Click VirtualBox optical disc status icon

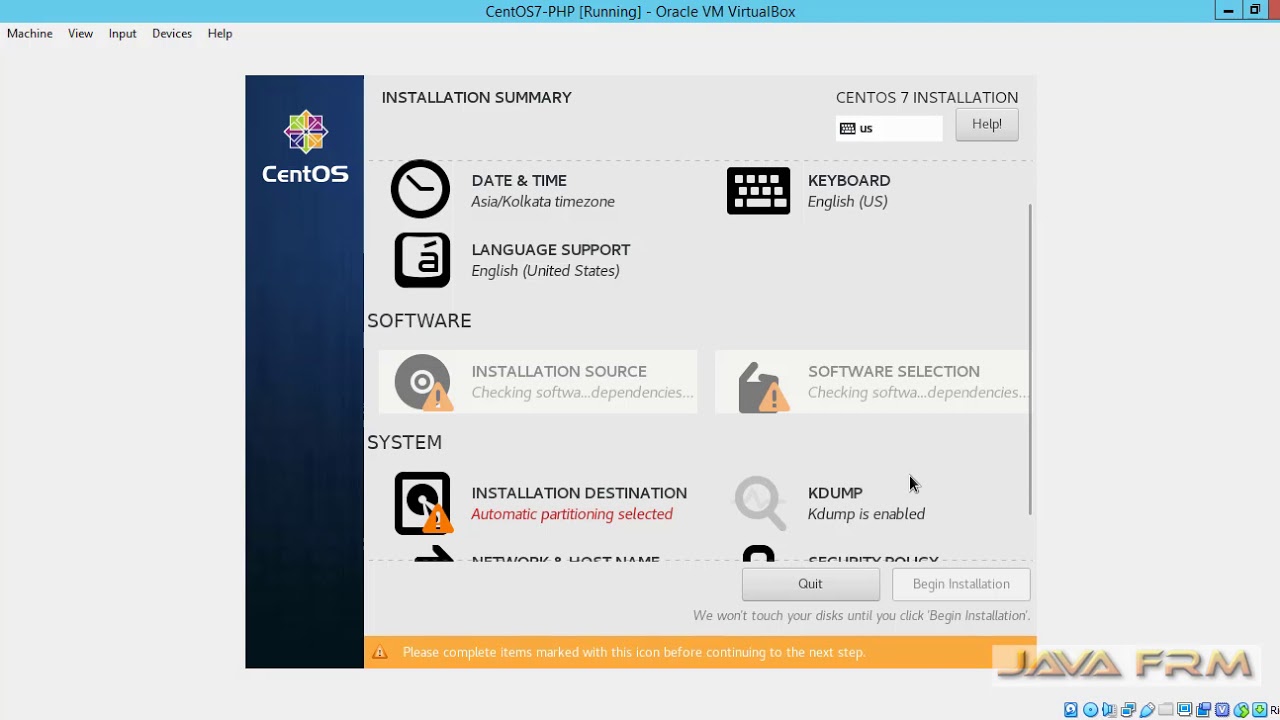click(x=1090, y=709)
